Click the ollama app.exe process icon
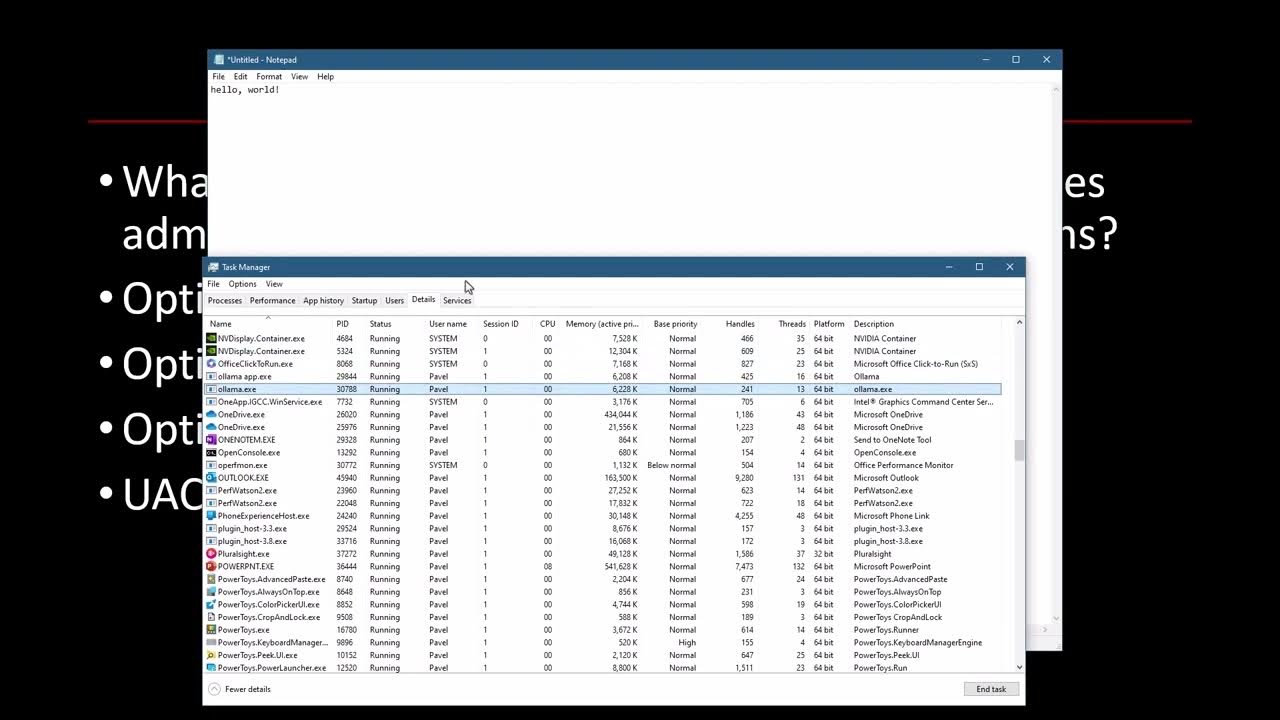Image resolution: width=1280 pixels, height=720 pixels. (211, 377)
